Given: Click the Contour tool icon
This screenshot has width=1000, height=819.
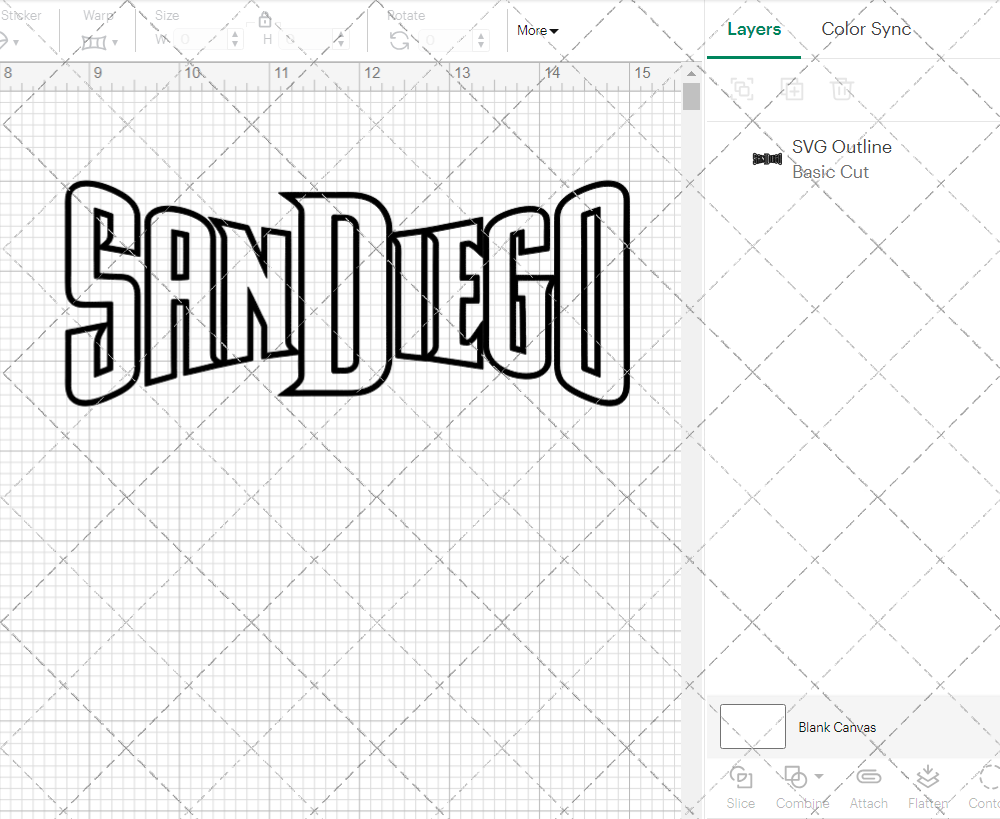Looking at the screenshot, I should click(988, 778).
